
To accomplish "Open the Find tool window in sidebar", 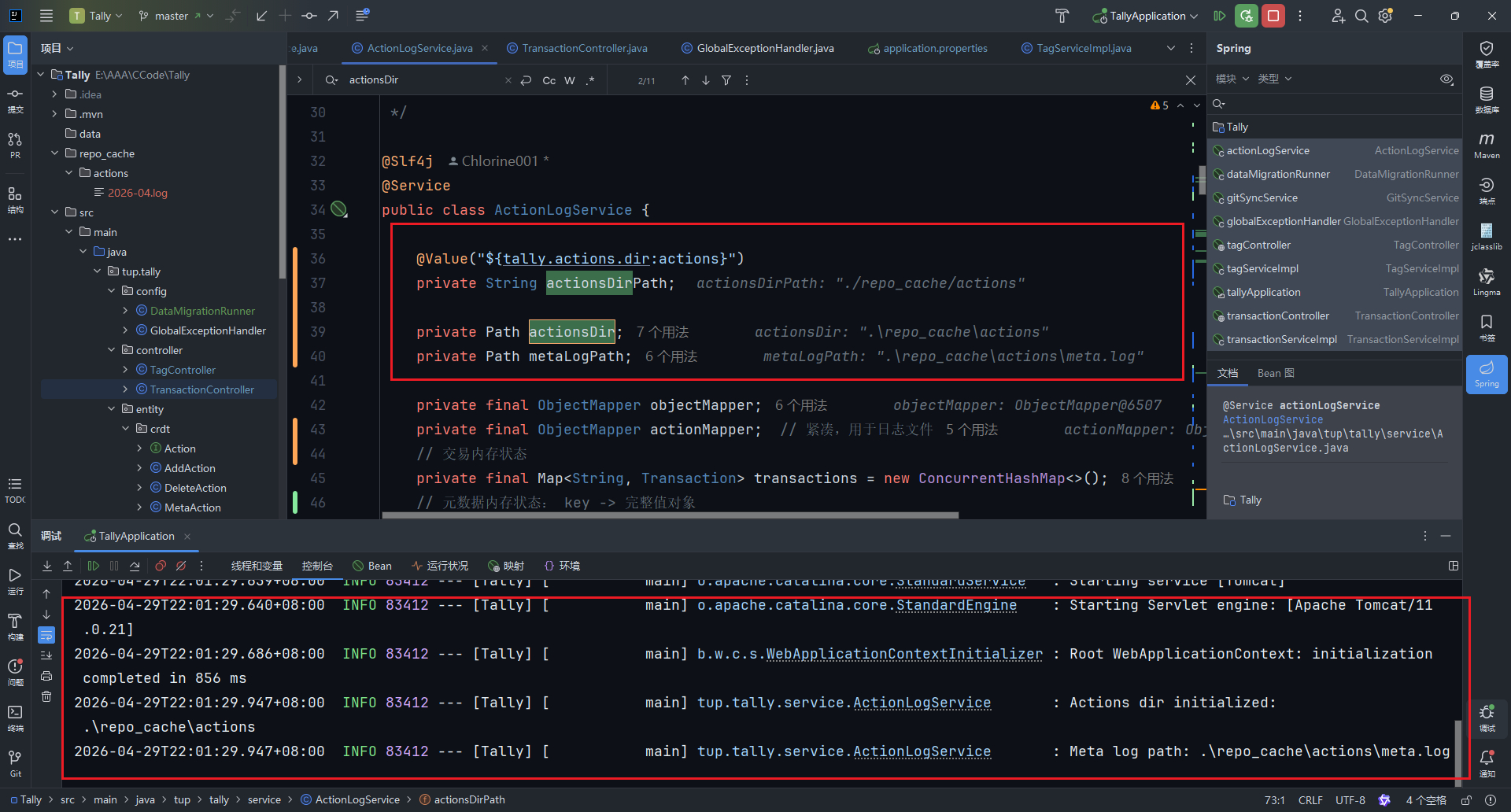I will tap(15, 535).
